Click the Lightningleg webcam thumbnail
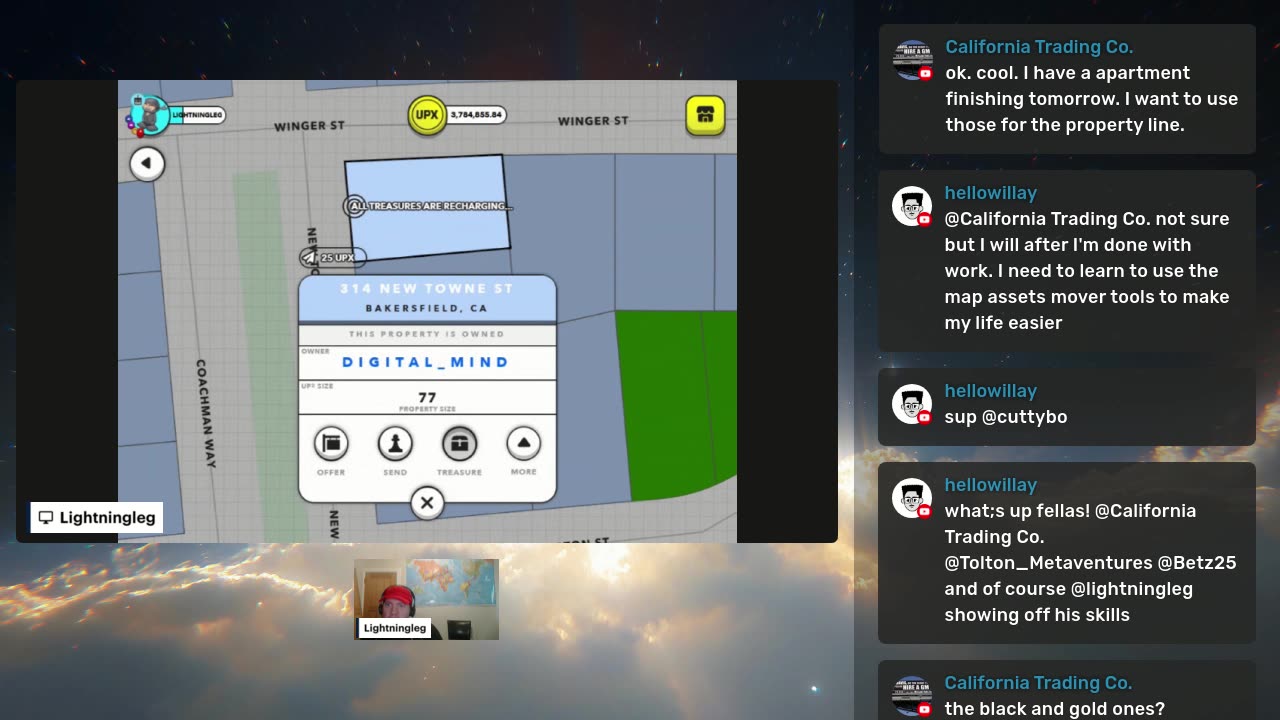This screenshot has height=720, width=1280. 426,599
